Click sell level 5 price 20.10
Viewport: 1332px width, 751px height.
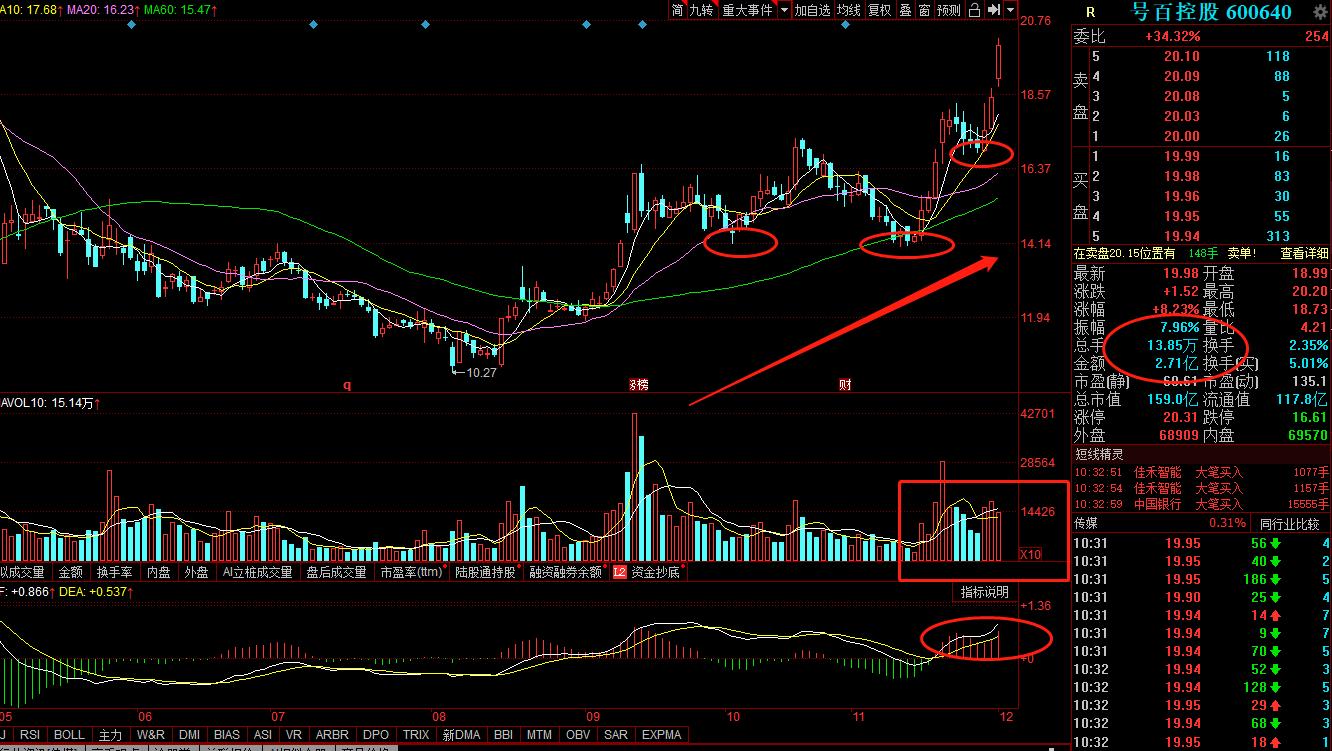point(1182,57)
